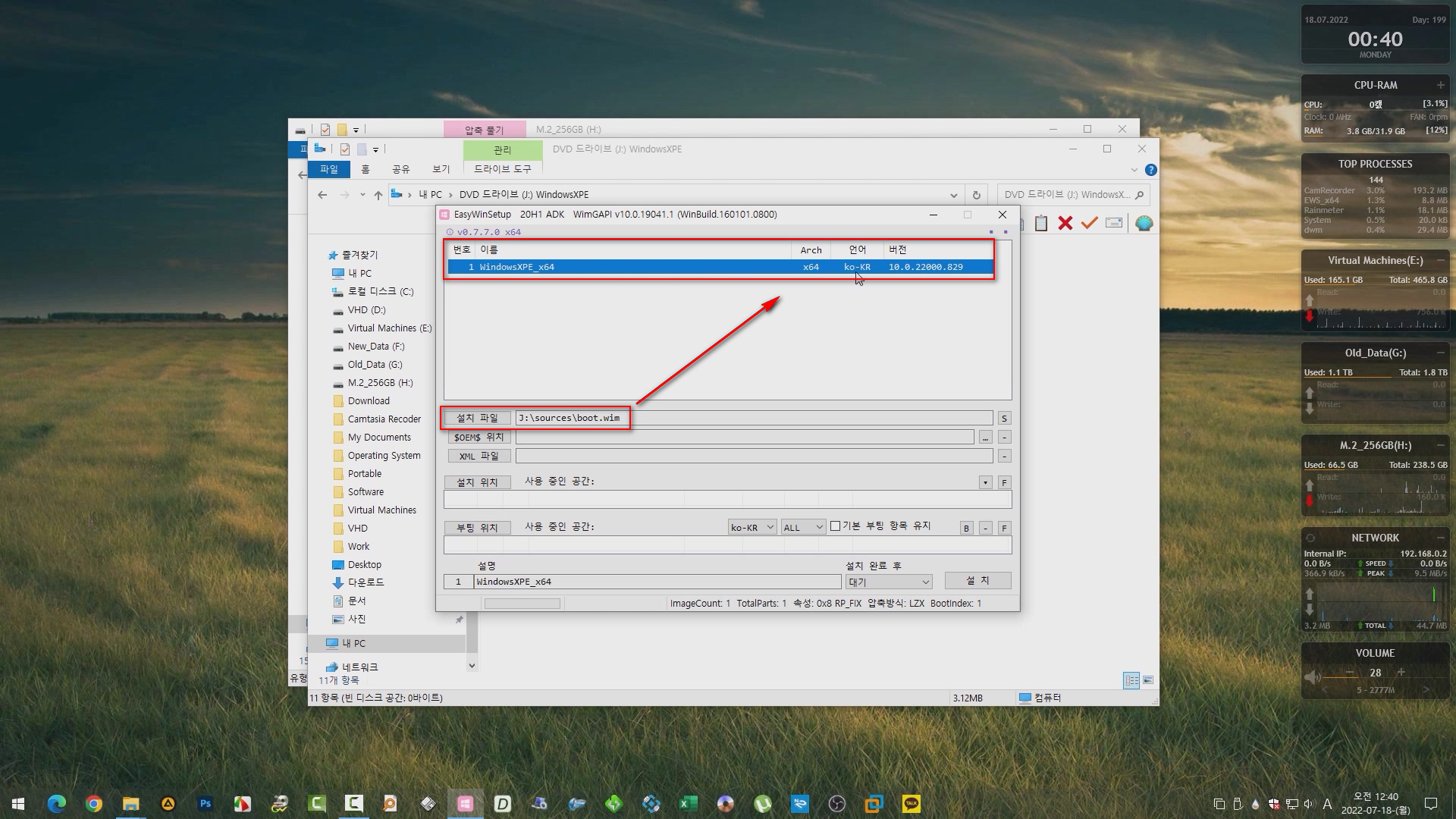Click the browse '...' button for $OEM$

(x=985, y=438)
